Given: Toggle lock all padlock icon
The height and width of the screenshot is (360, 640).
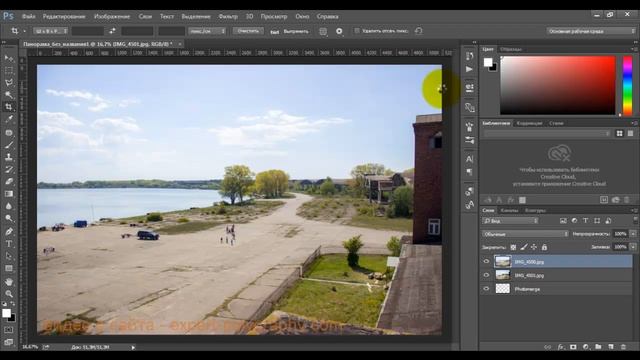Looking at the screenshot, I should (544, 247).
